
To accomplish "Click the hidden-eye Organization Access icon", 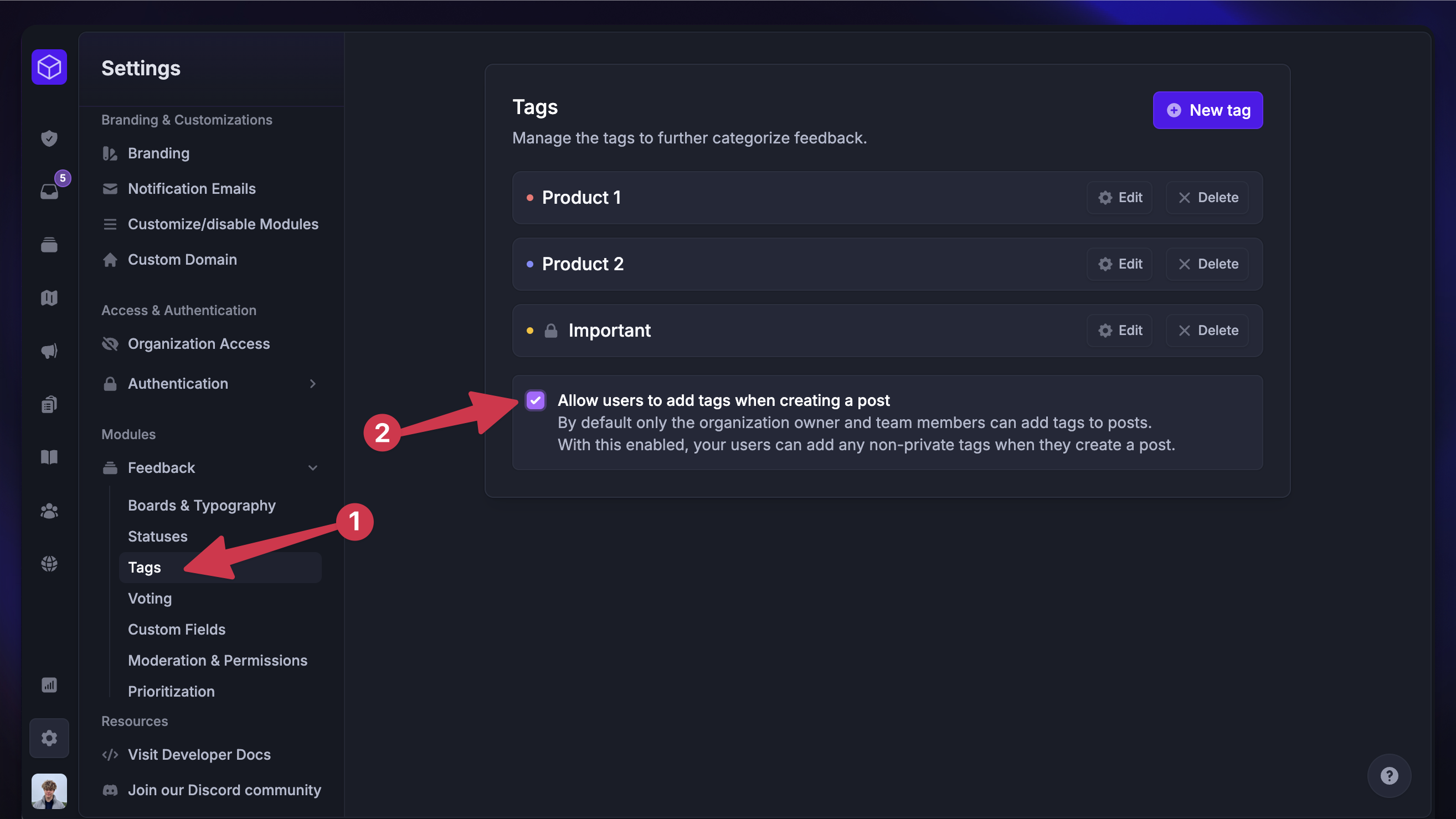I will tap(110, 344).
